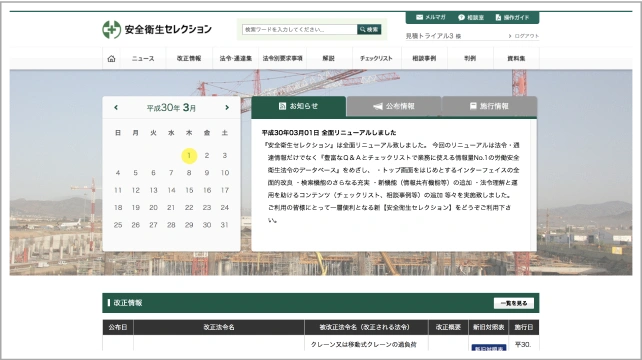Viewport: 642px width, 360px height.
Task: Open チェックリスト menu item
Action: pos(376,59)
